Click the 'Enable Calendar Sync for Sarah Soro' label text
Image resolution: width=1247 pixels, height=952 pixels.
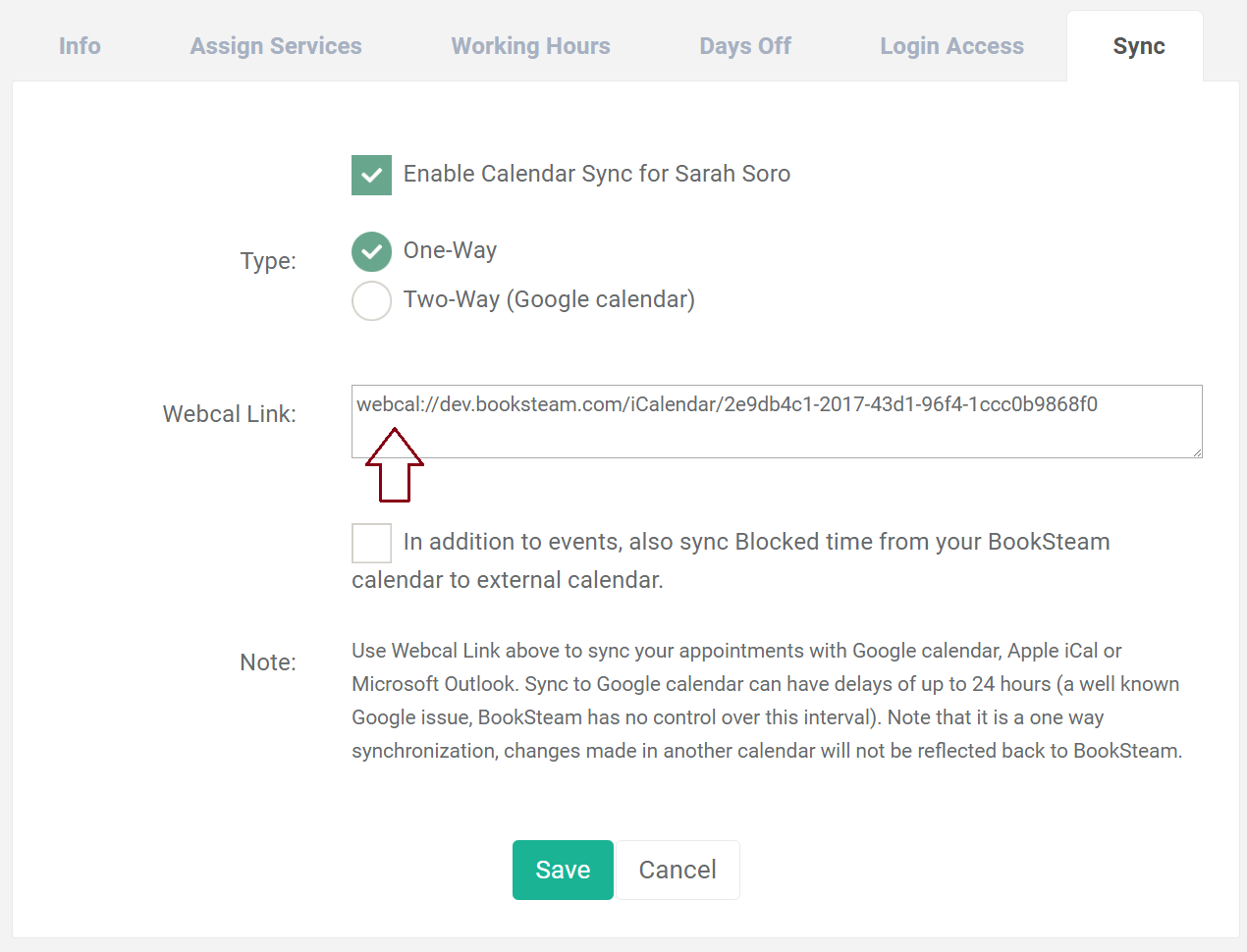pos(596,174)
